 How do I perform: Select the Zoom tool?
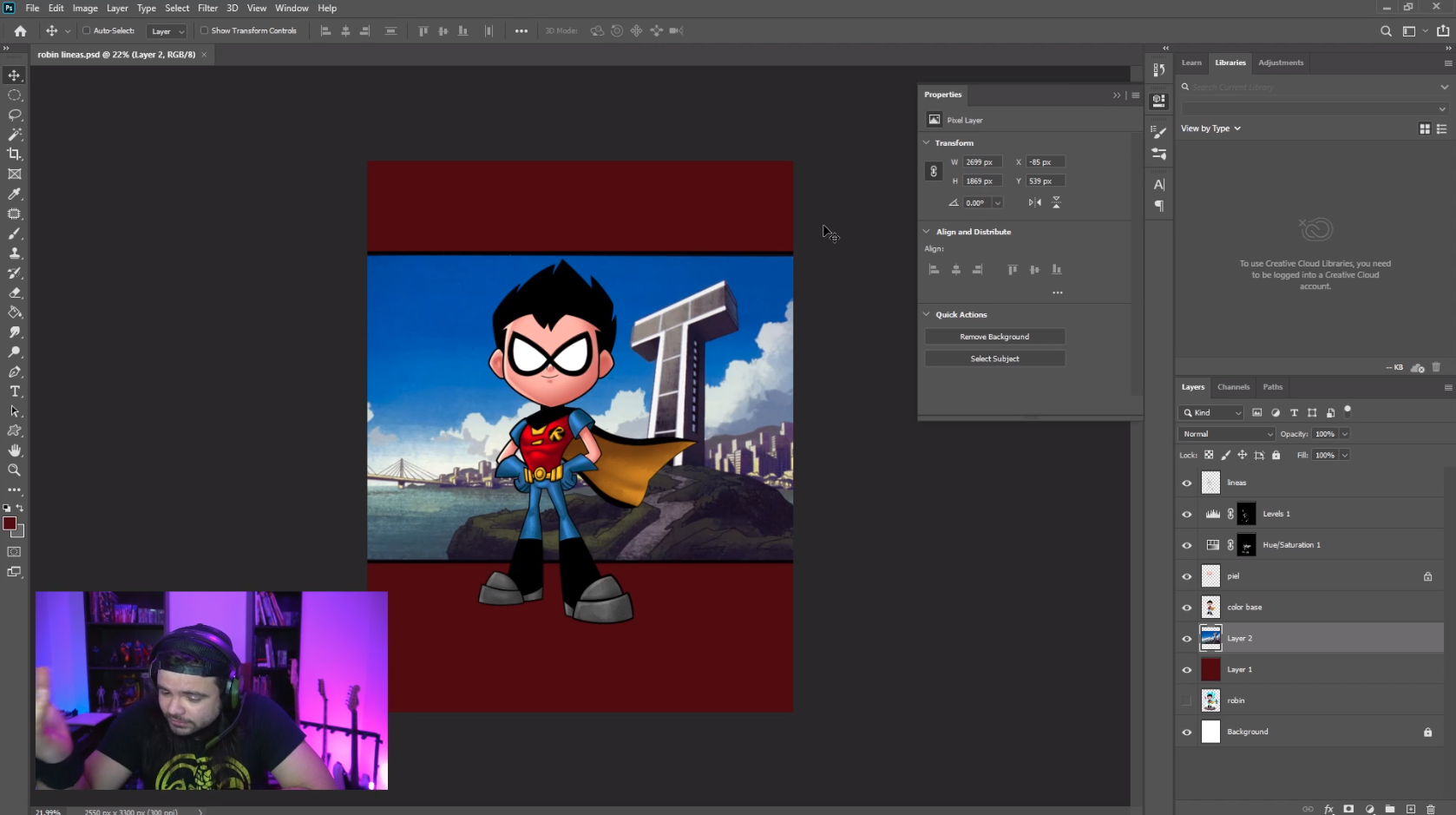point(15,470)
